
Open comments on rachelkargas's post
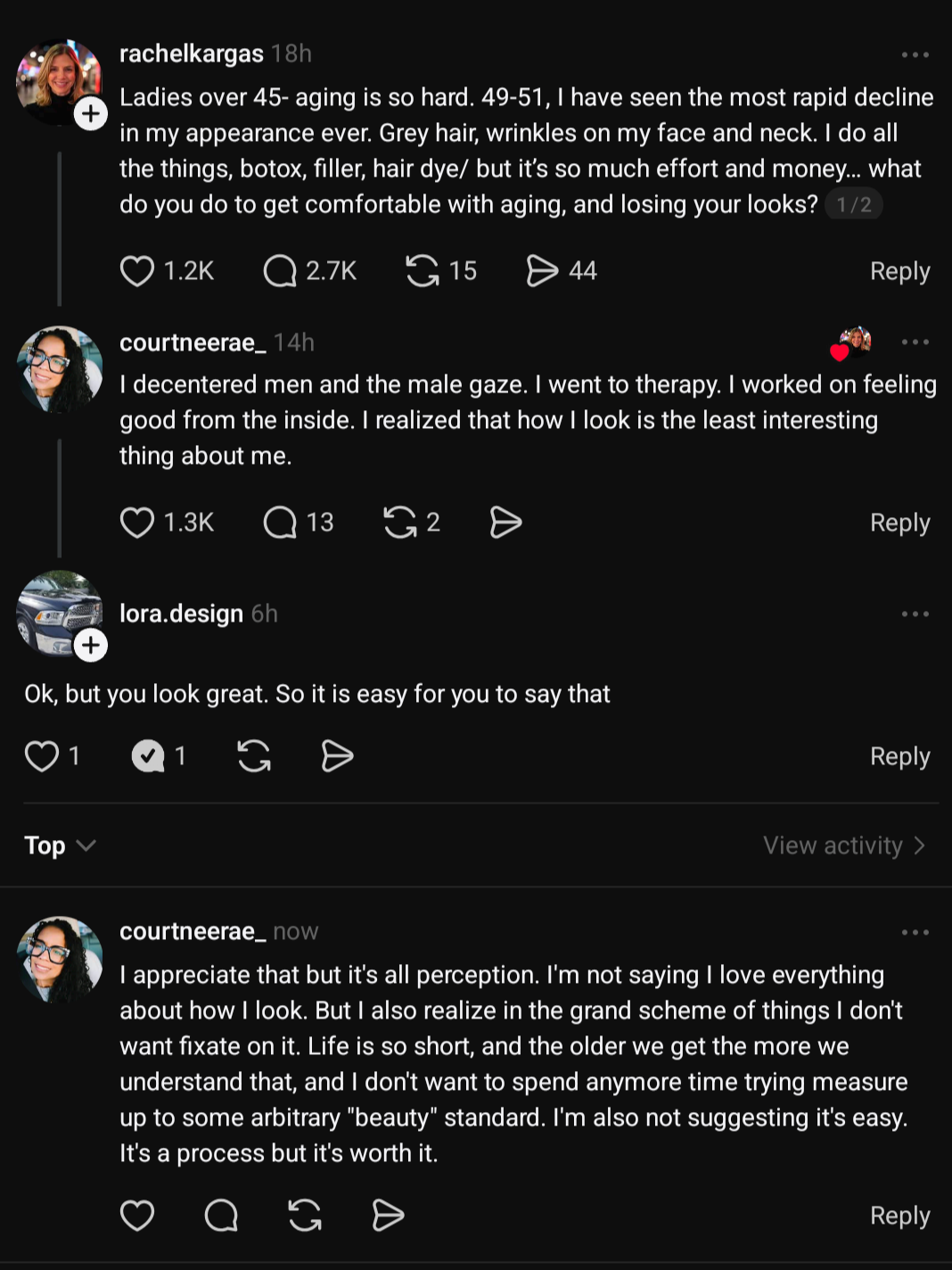[x=280, y=271]
